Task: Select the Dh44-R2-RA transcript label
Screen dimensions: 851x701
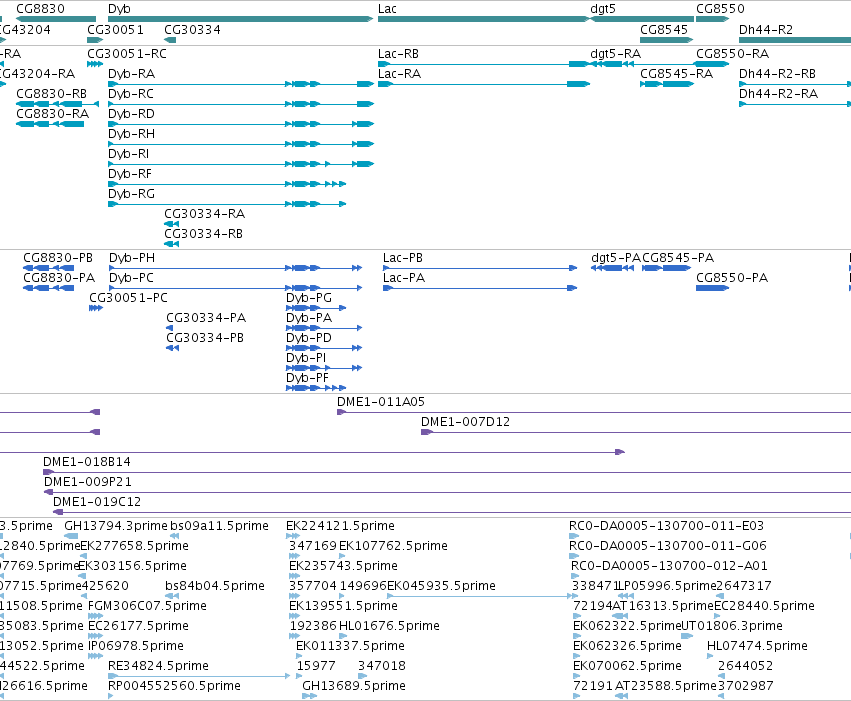Action: click(778, 94)
